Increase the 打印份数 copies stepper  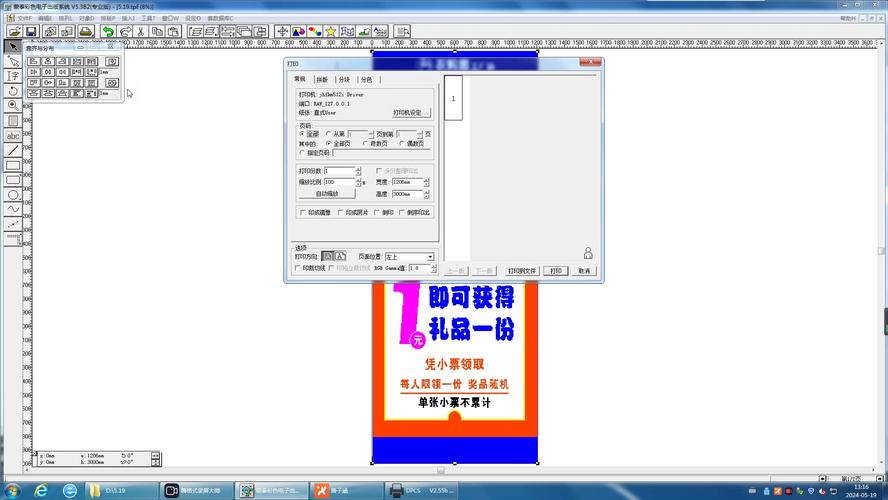coord(358,168)
